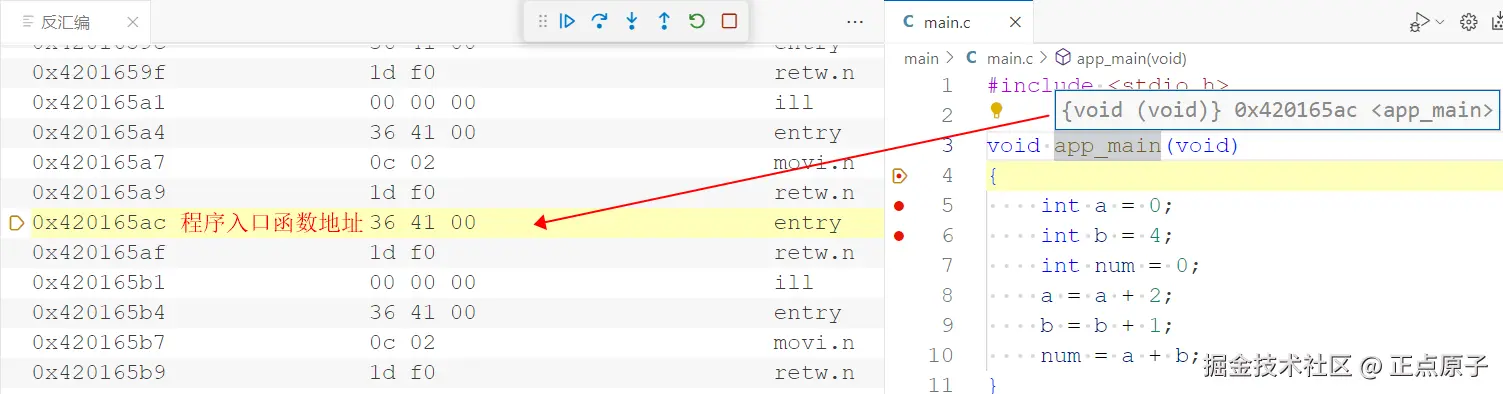Select address 0x420165a7 row
The image size is (1503, 394).
coord(99,163)
